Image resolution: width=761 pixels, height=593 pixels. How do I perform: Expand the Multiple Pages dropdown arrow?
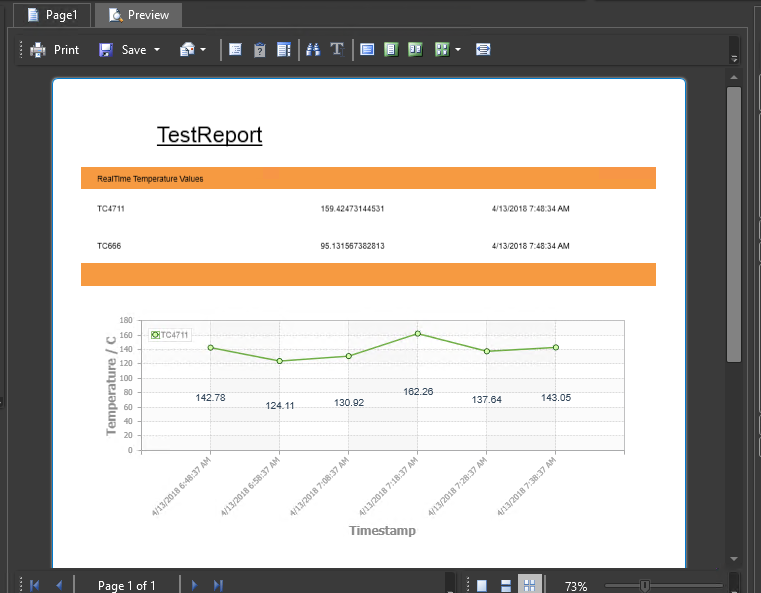click(x=458, y=49)
